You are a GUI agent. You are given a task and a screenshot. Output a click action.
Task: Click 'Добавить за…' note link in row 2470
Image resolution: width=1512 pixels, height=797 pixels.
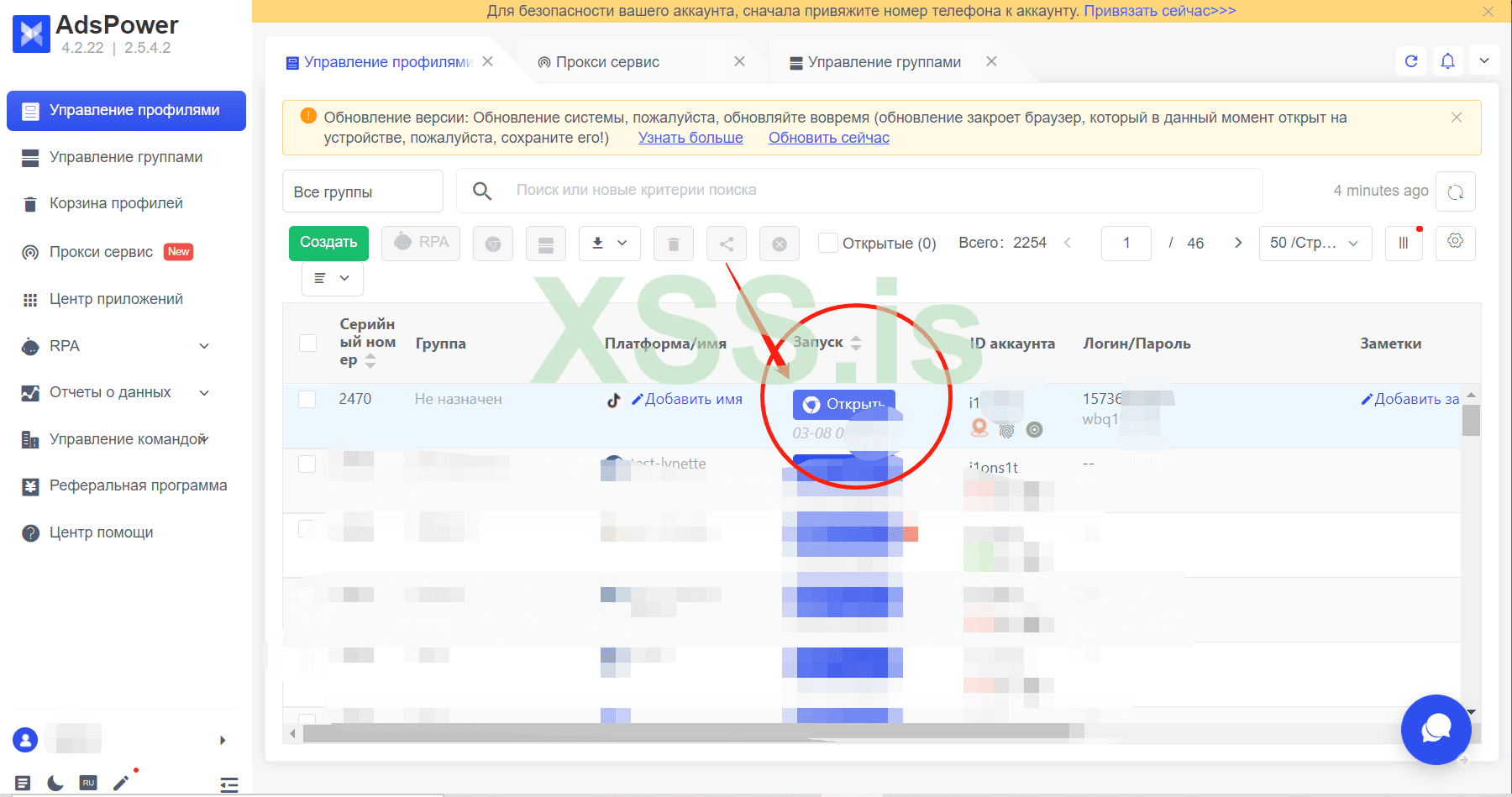pos(1410,399)
